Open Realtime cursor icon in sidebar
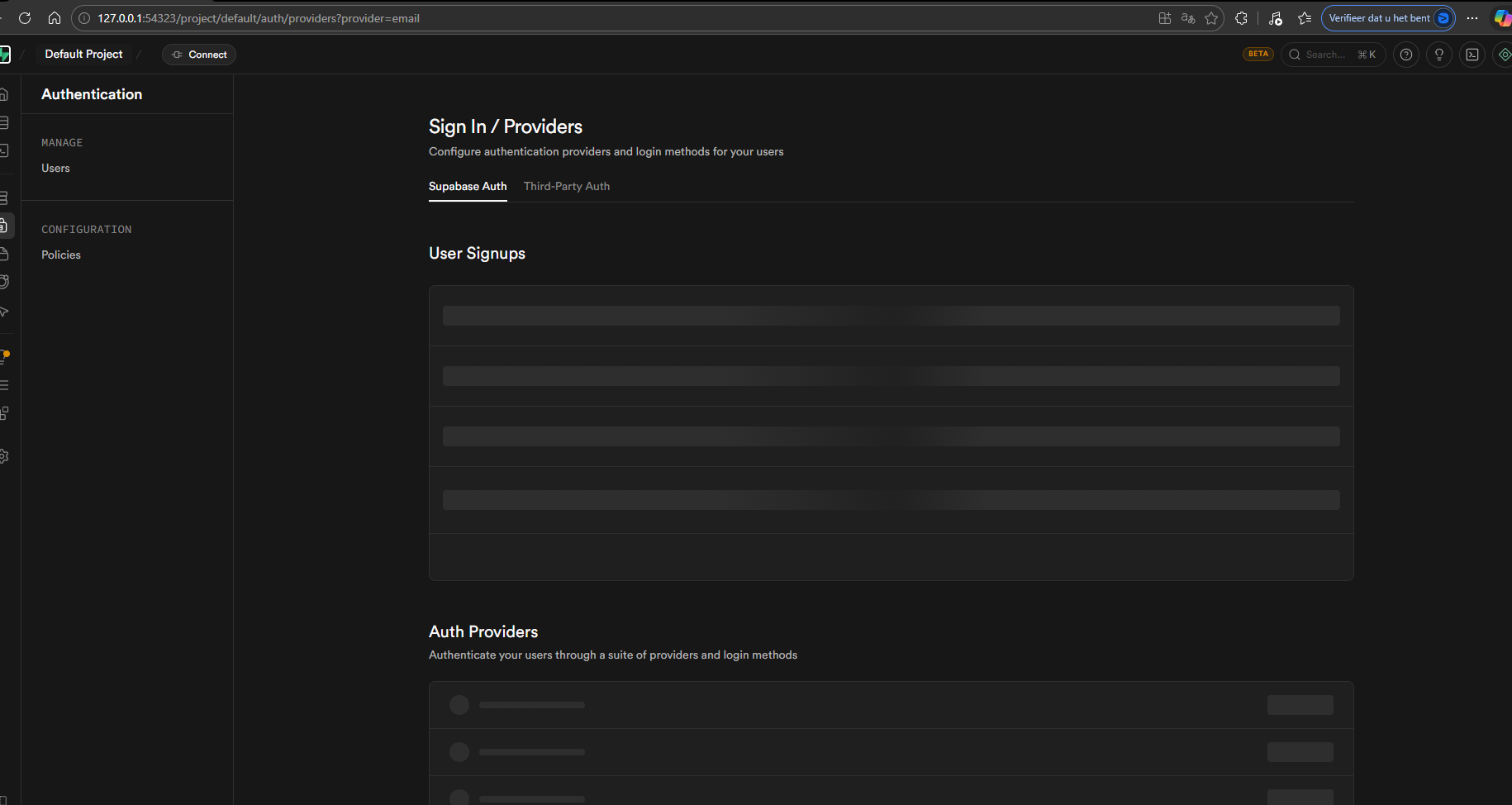The image size is (1512, 805). (x=4, y=312)
